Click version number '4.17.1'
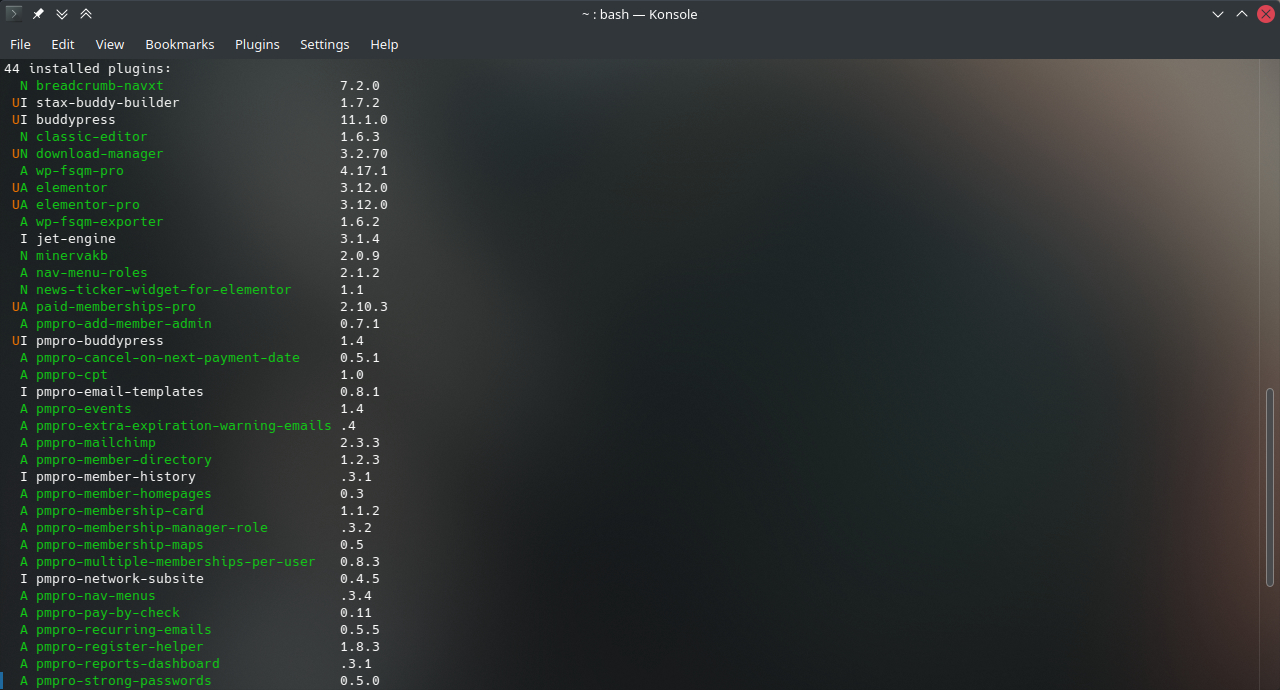Image resolution: width=1280 pixels, height=690 pixels. 364,171
